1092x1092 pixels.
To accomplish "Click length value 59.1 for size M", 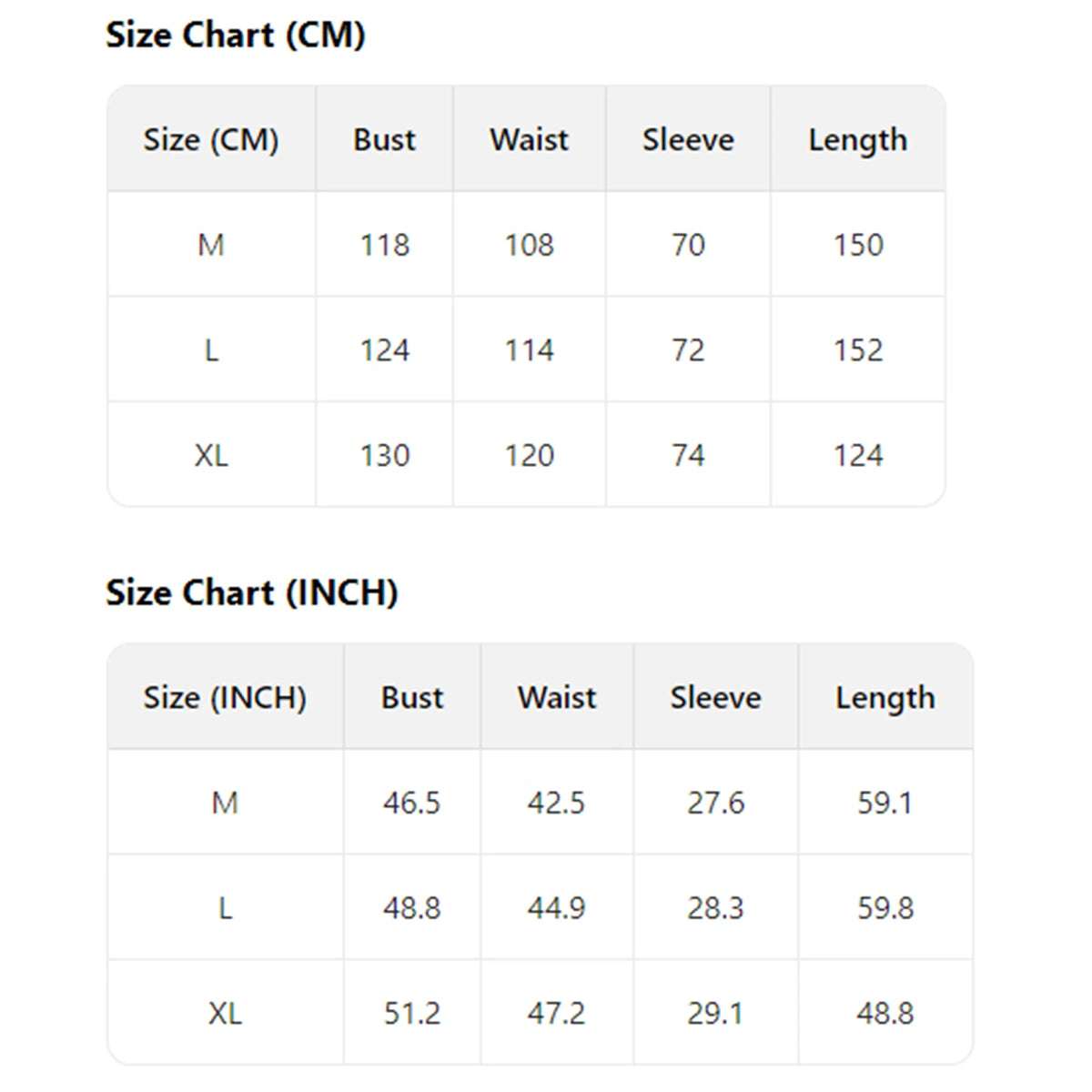I will tap(885, 803).
